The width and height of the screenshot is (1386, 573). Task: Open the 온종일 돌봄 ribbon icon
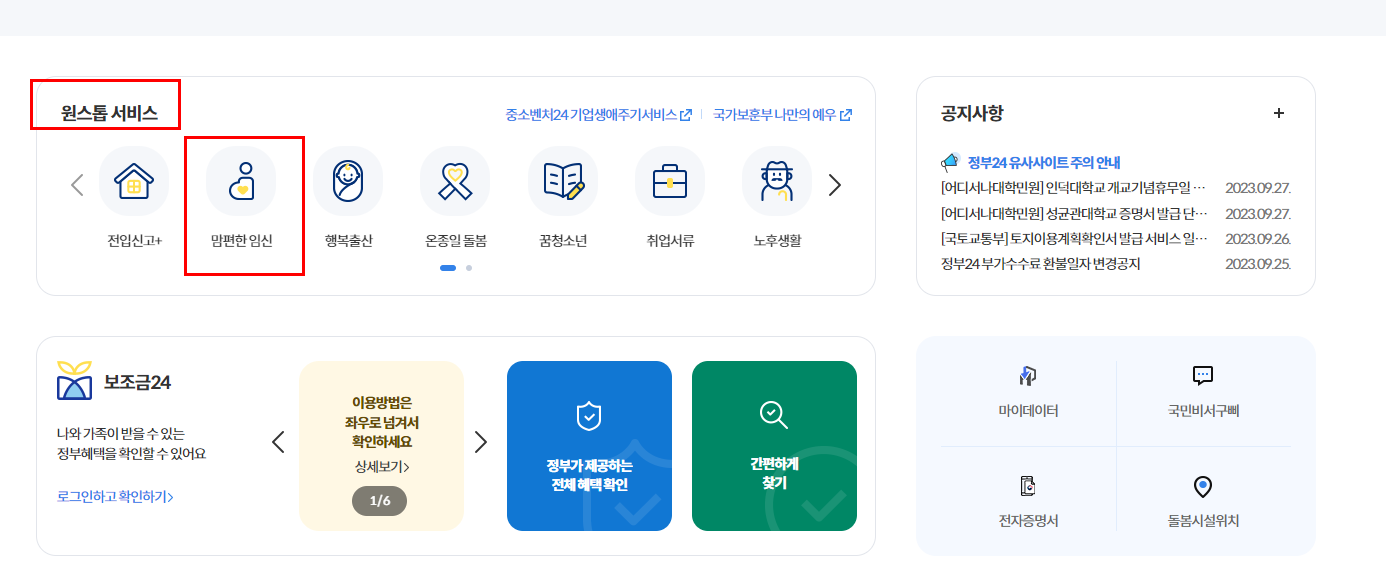click(x=455, y=181)
